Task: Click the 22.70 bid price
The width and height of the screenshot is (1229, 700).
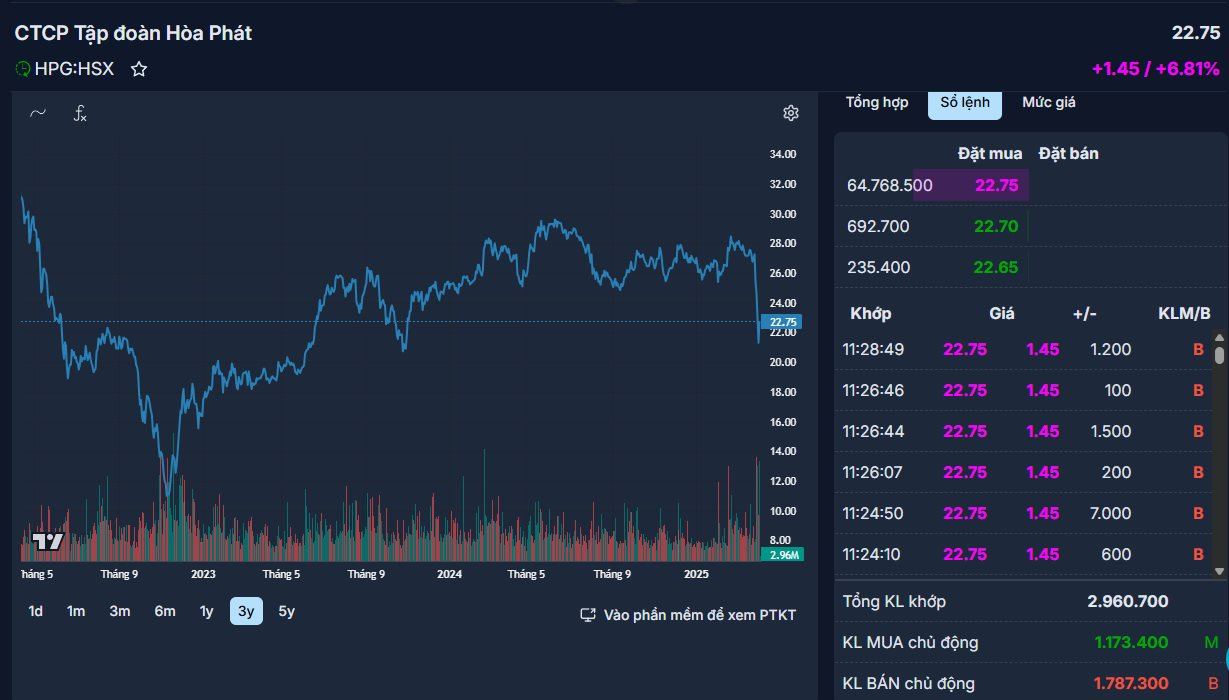Action: coord(996,226)
